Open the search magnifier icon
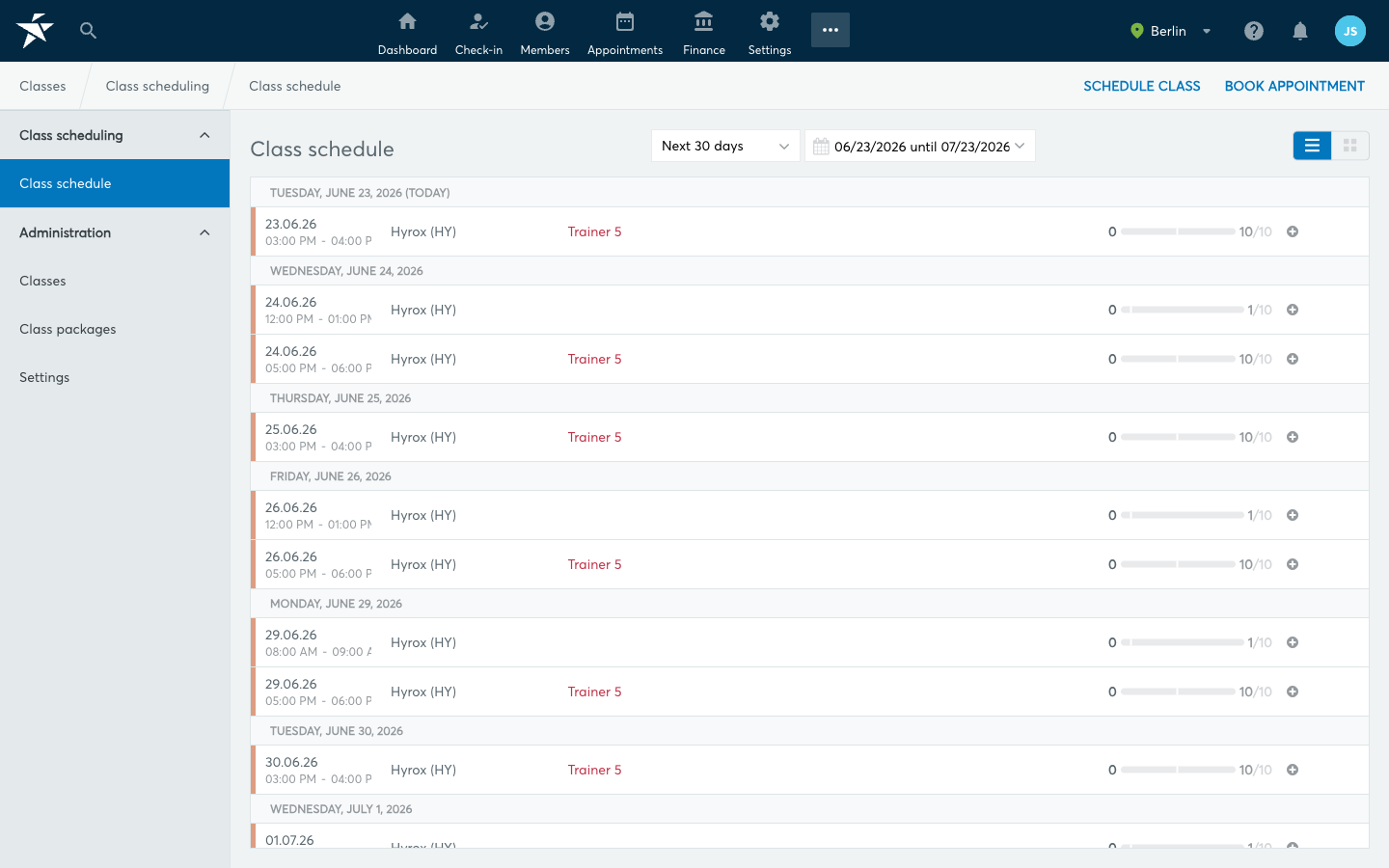 (x=88, y=30)
